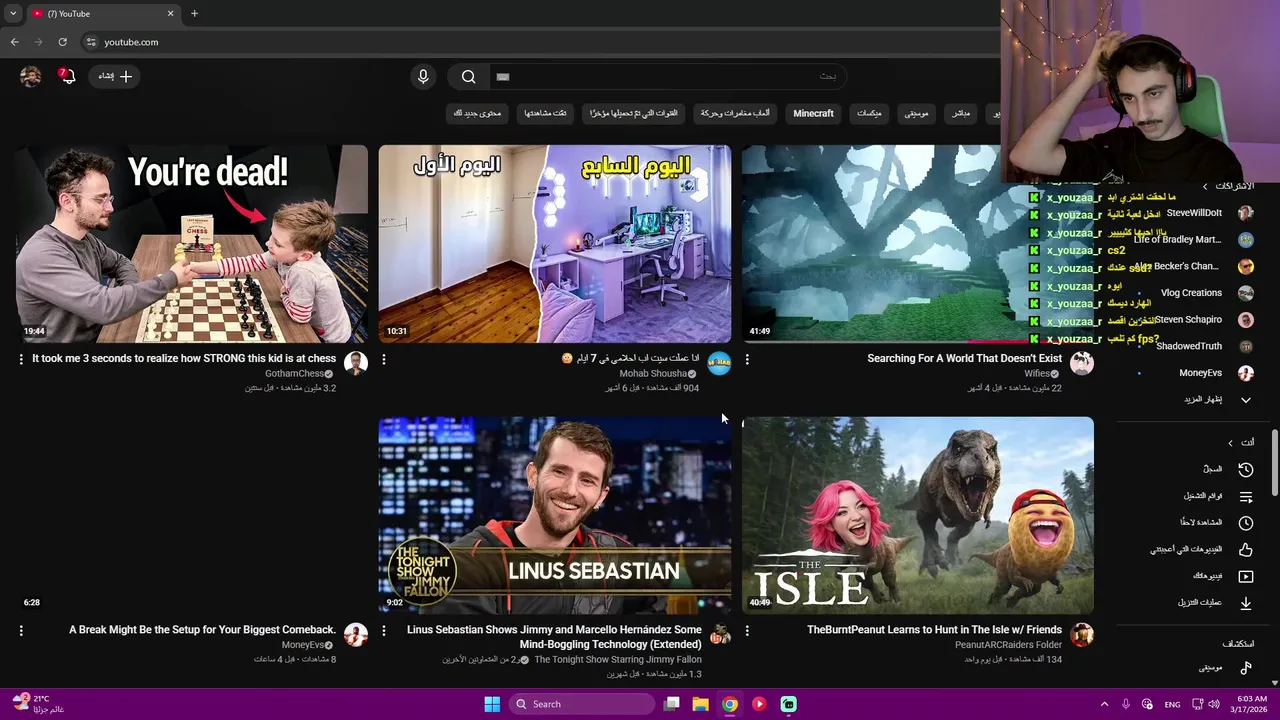Select the ميكسات filter chip
Screen dimensions: 1280x720
pyautogui.click(x=869, y=113)
